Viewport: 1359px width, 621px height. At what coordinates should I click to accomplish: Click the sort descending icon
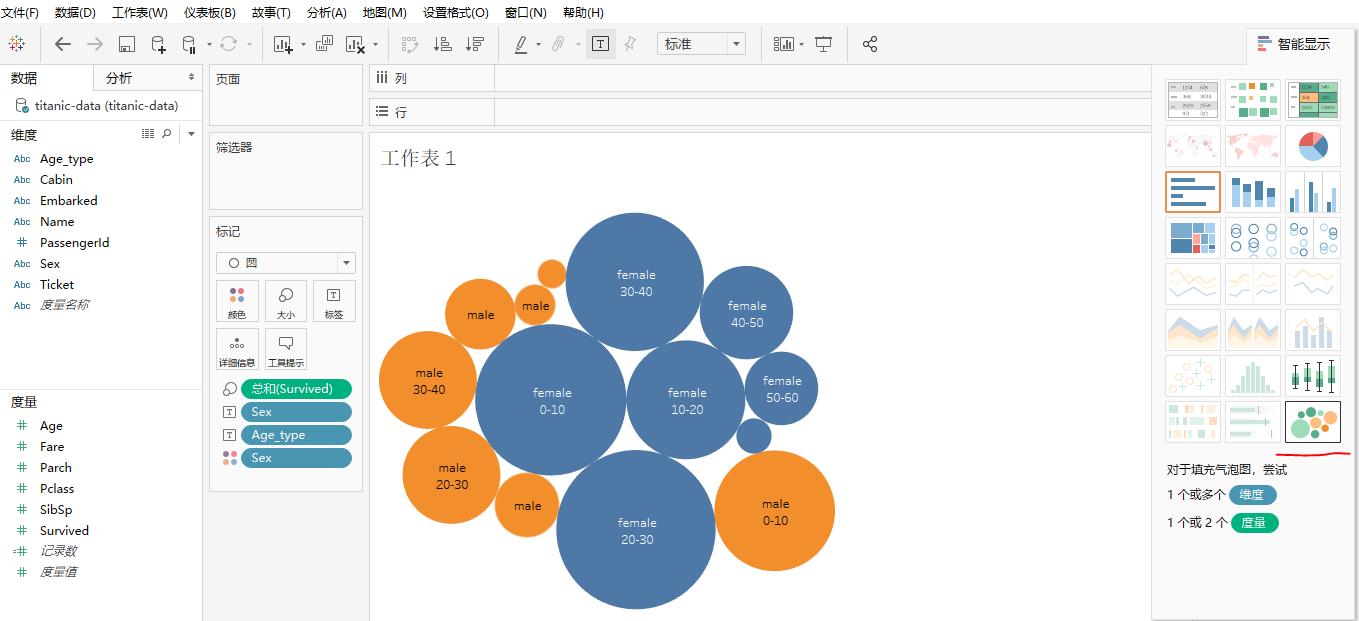pyautogui.click(x=475, y=44)
